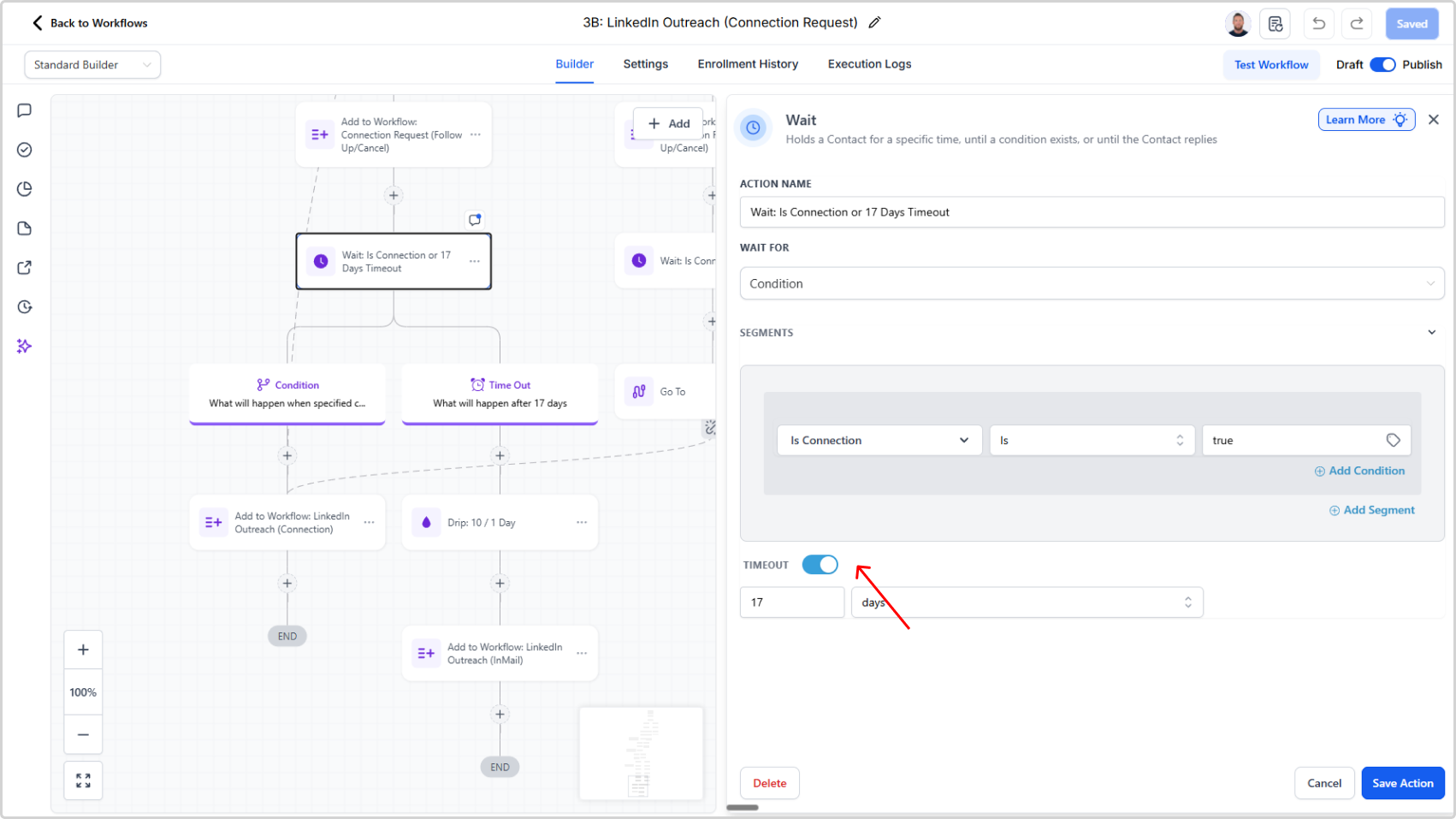Click the timeout days number field
Image resolution: width=1456 pixels, height=819 pixels.
click(x=791, y=602)
